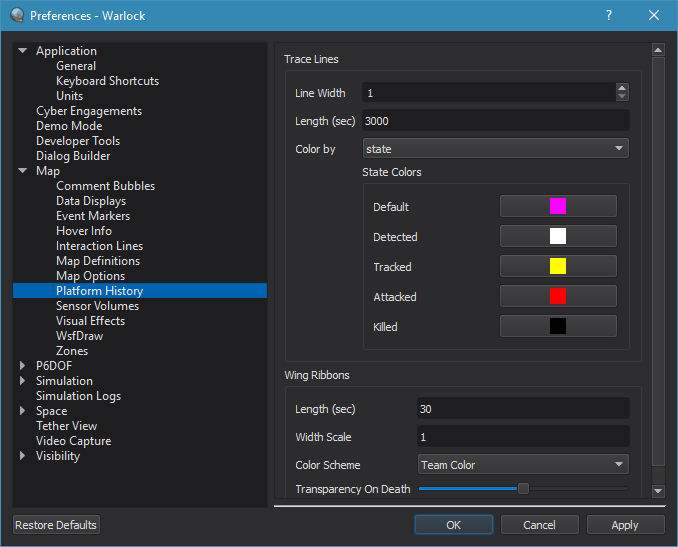Click the Warlock app icon in title bar
The height and width of the screenshot is (547, 678).
(17, 16)
